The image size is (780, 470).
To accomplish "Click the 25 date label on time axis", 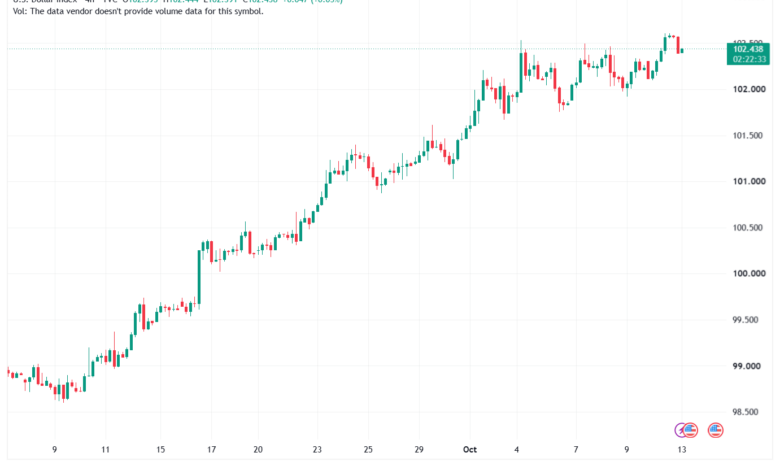I will click(368, 450).
